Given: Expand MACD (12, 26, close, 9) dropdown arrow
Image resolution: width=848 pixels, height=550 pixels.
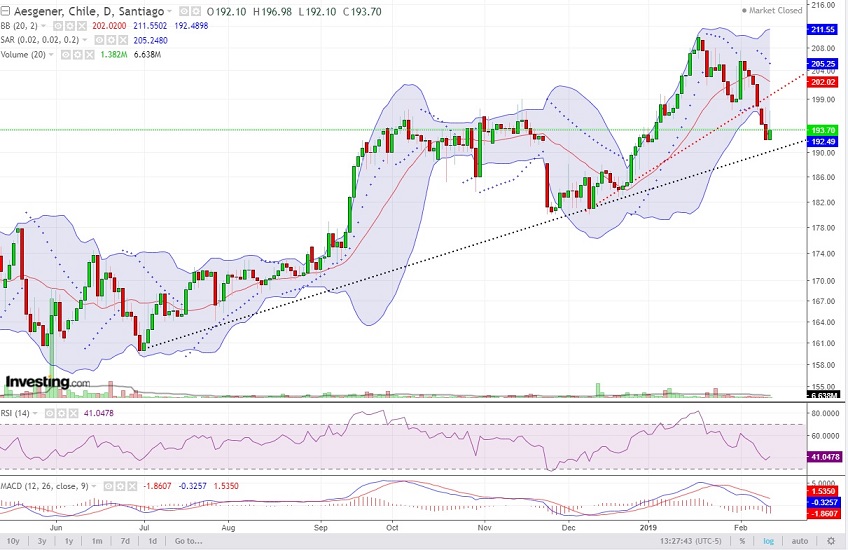Looking at the screenshot, I should tap(94, 486).
